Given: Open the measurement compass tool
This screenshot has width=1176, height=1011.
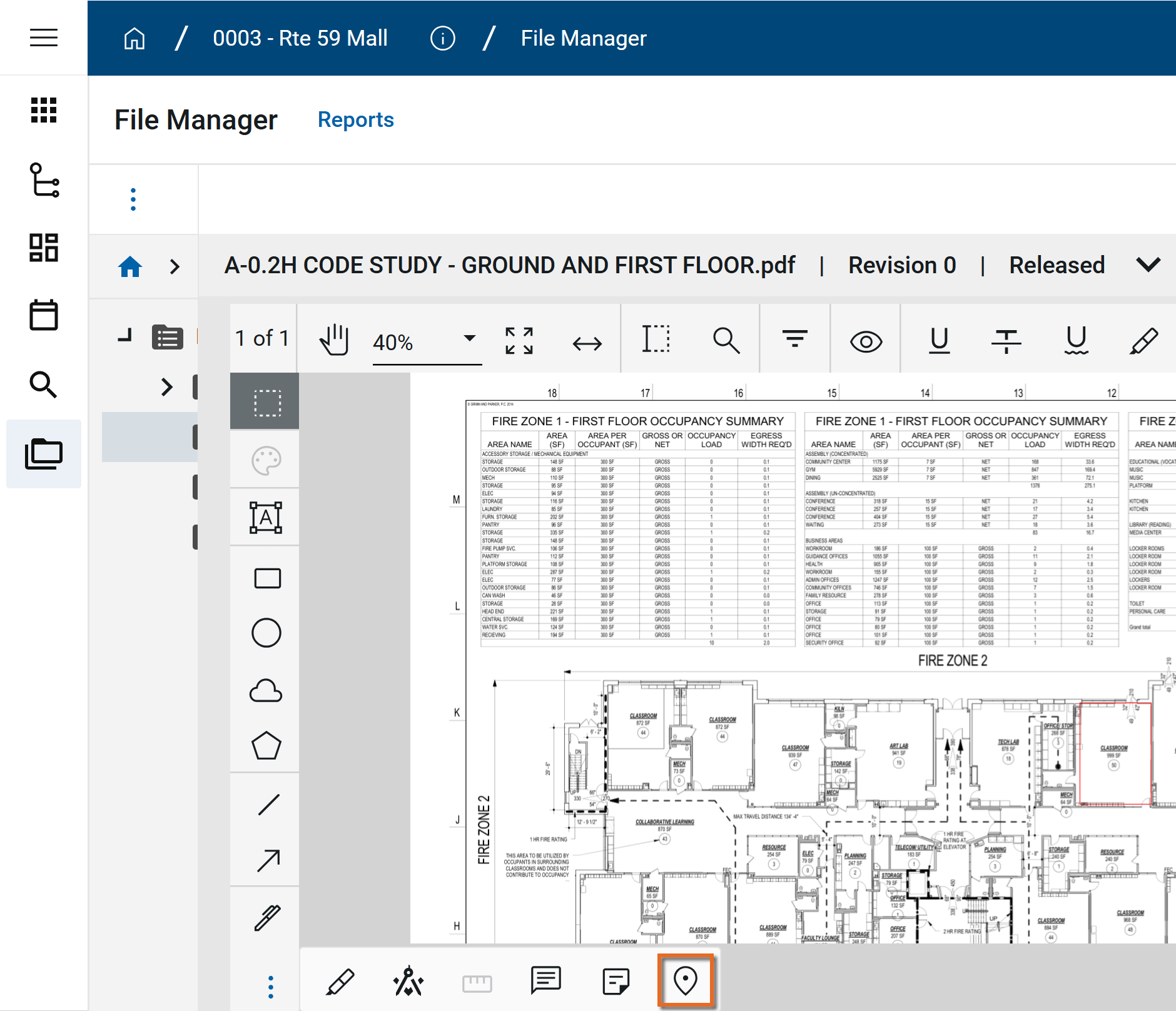Looking at the screenshot, I should (x=408, y=981).
